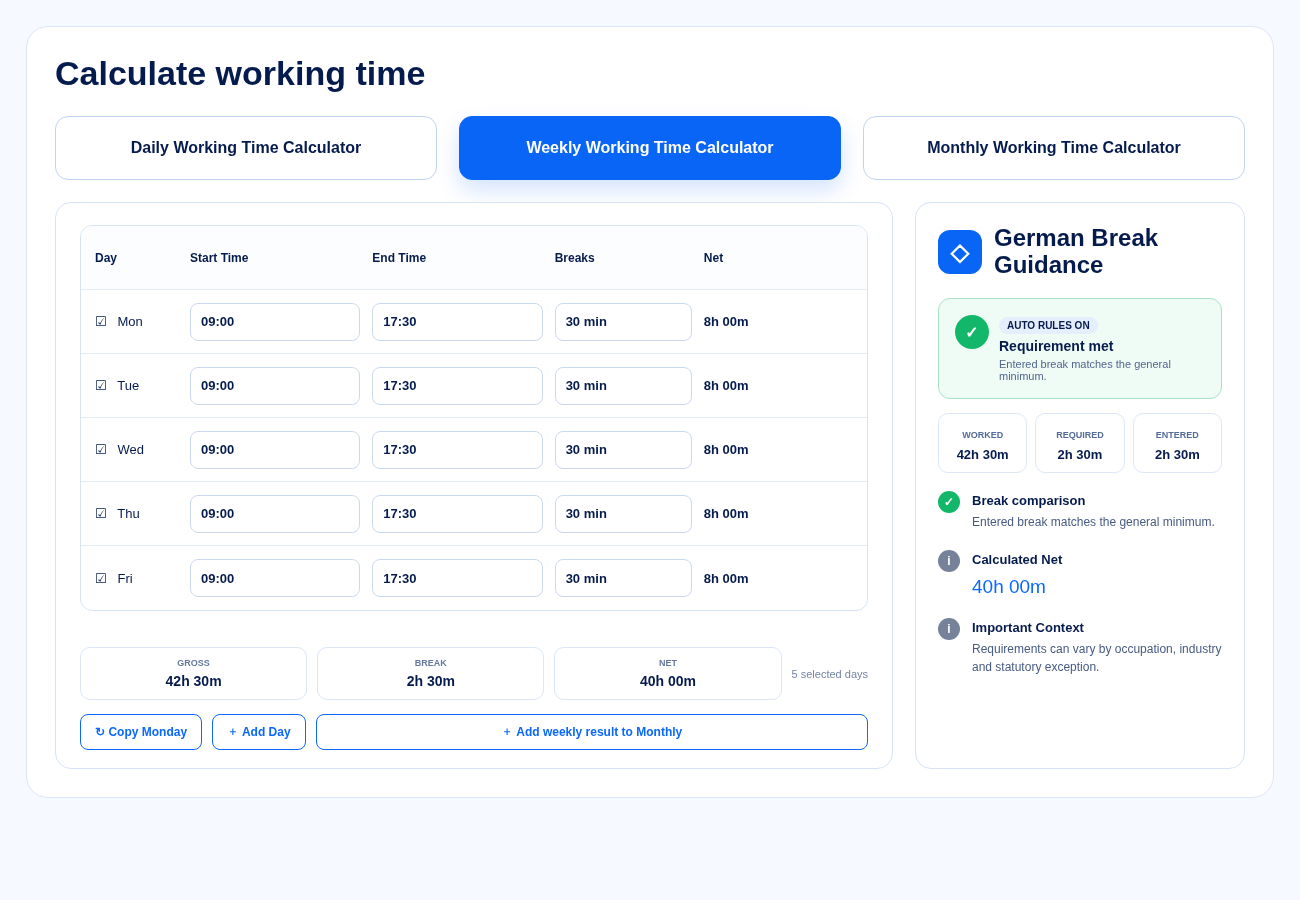Click the '5 selected days' text

click(830, 674)
